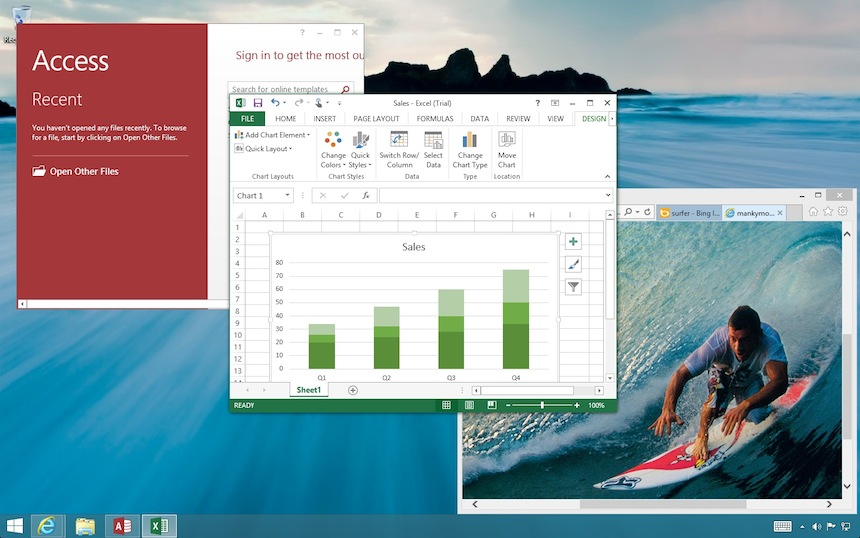Click the 100% zoom level in Excel

click(x=596, y=405)
